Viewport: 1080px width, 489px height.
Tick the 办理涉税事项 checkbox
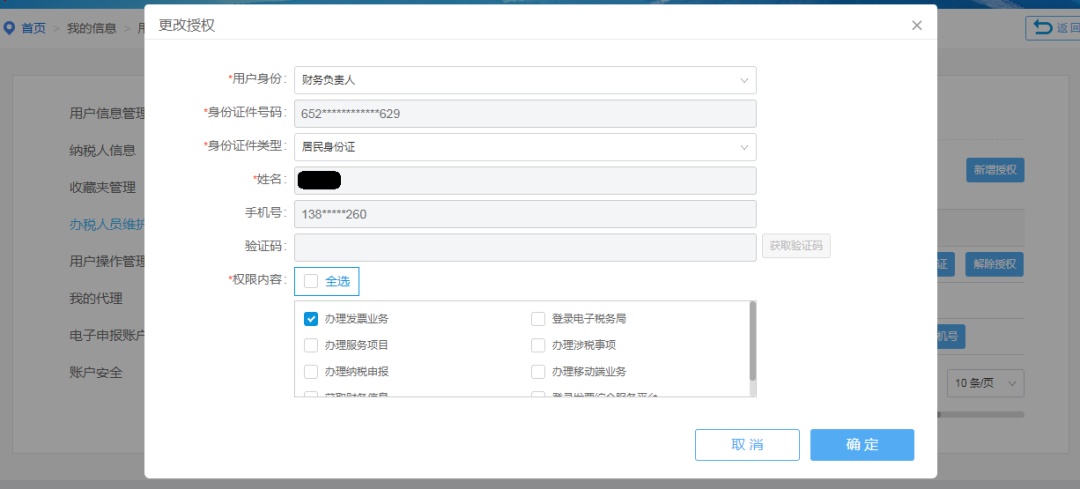click(x=538, y=345)
